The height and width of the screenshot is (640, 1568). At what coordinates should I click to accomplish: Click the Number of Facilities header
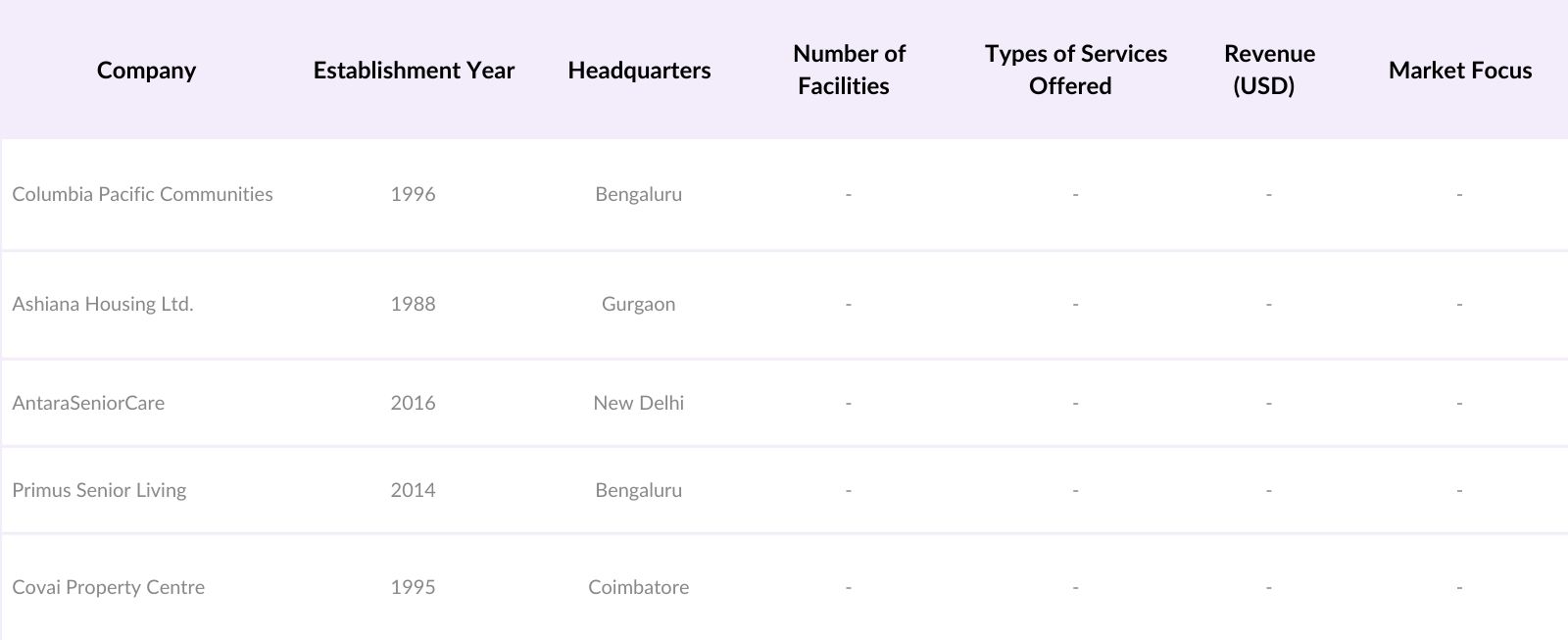pyautogui.click(x=849, y=70)
